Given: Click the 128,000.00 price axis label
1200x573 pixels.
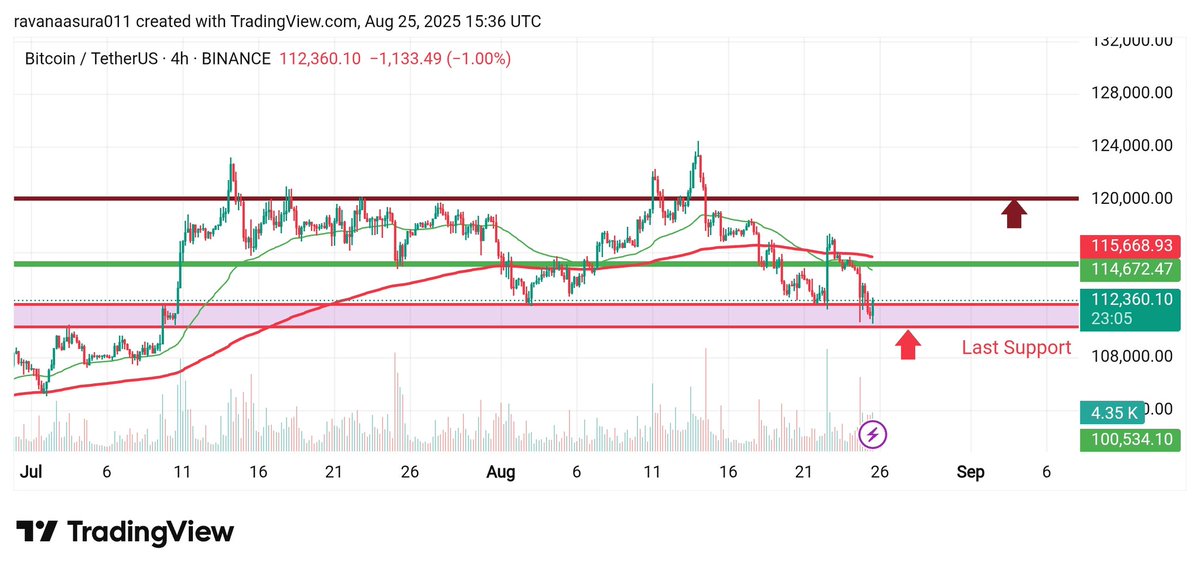Looking at the screenshot, I should tap(1131, 93).
